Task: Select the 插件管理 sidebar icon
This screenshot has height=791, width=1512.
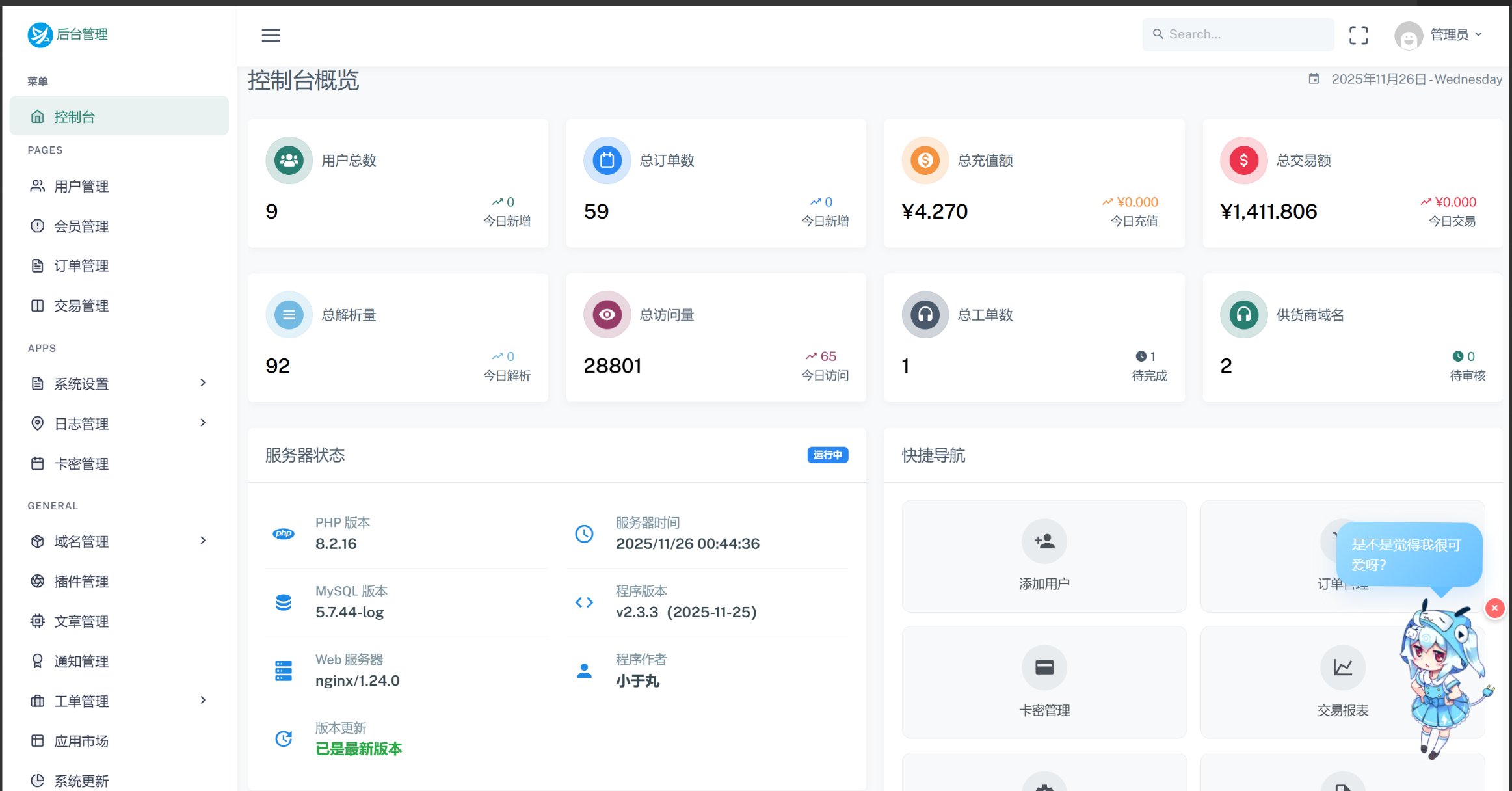Action: [37, 581]
